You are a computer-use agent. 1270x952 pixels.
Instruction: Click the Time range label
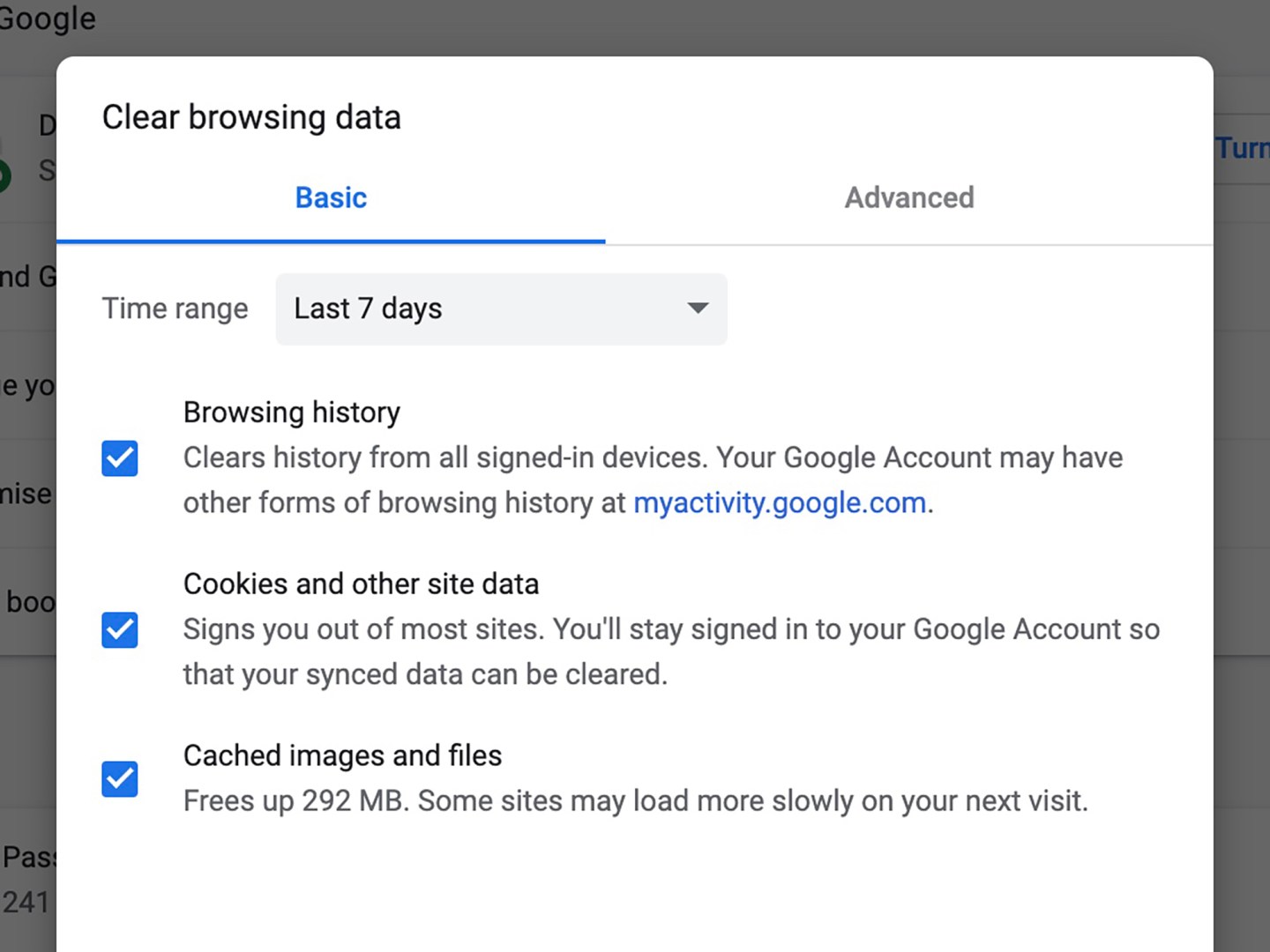(x=175, y=309)
